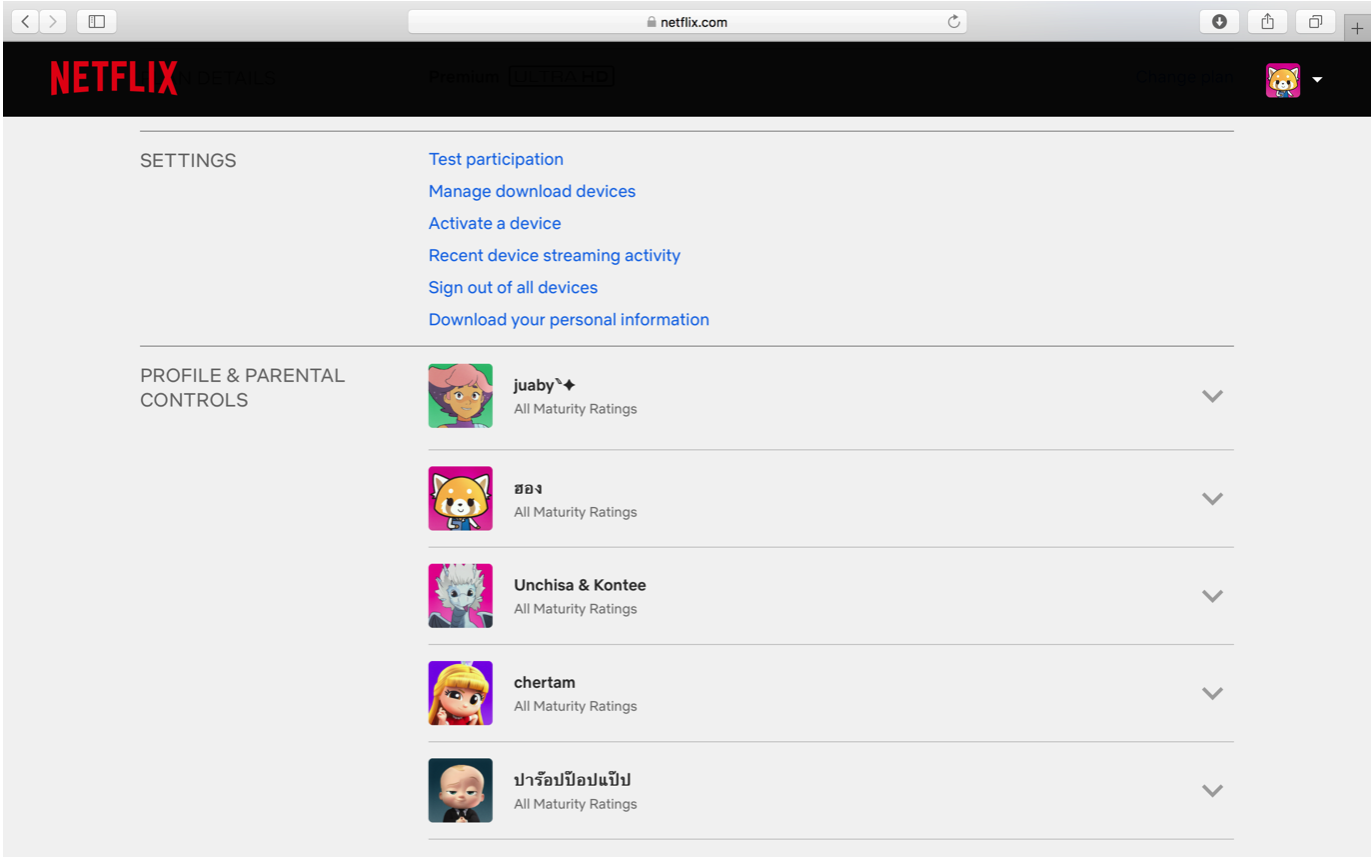Open the Safari downloads icon
This screenshot has height=860, width=1372.
(1219, 21)
